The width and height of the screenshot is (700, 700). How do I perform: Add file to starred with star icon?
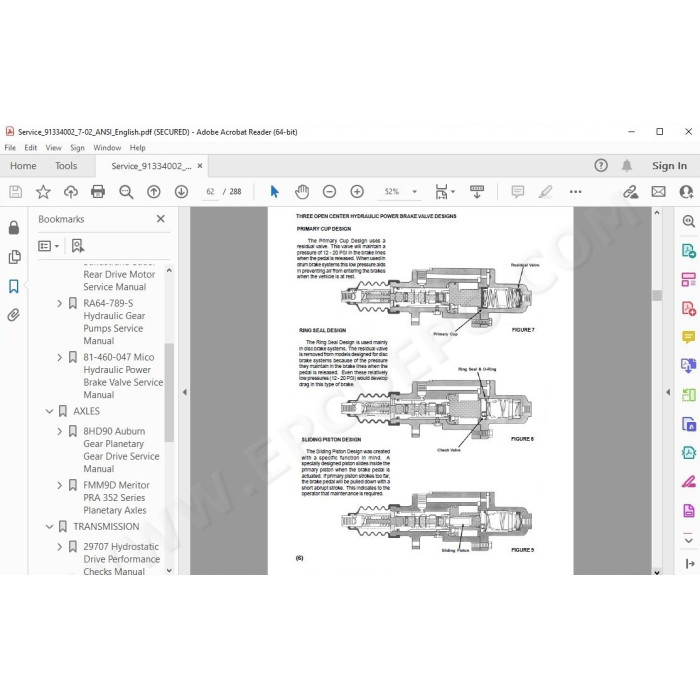(x=43, y=192)
